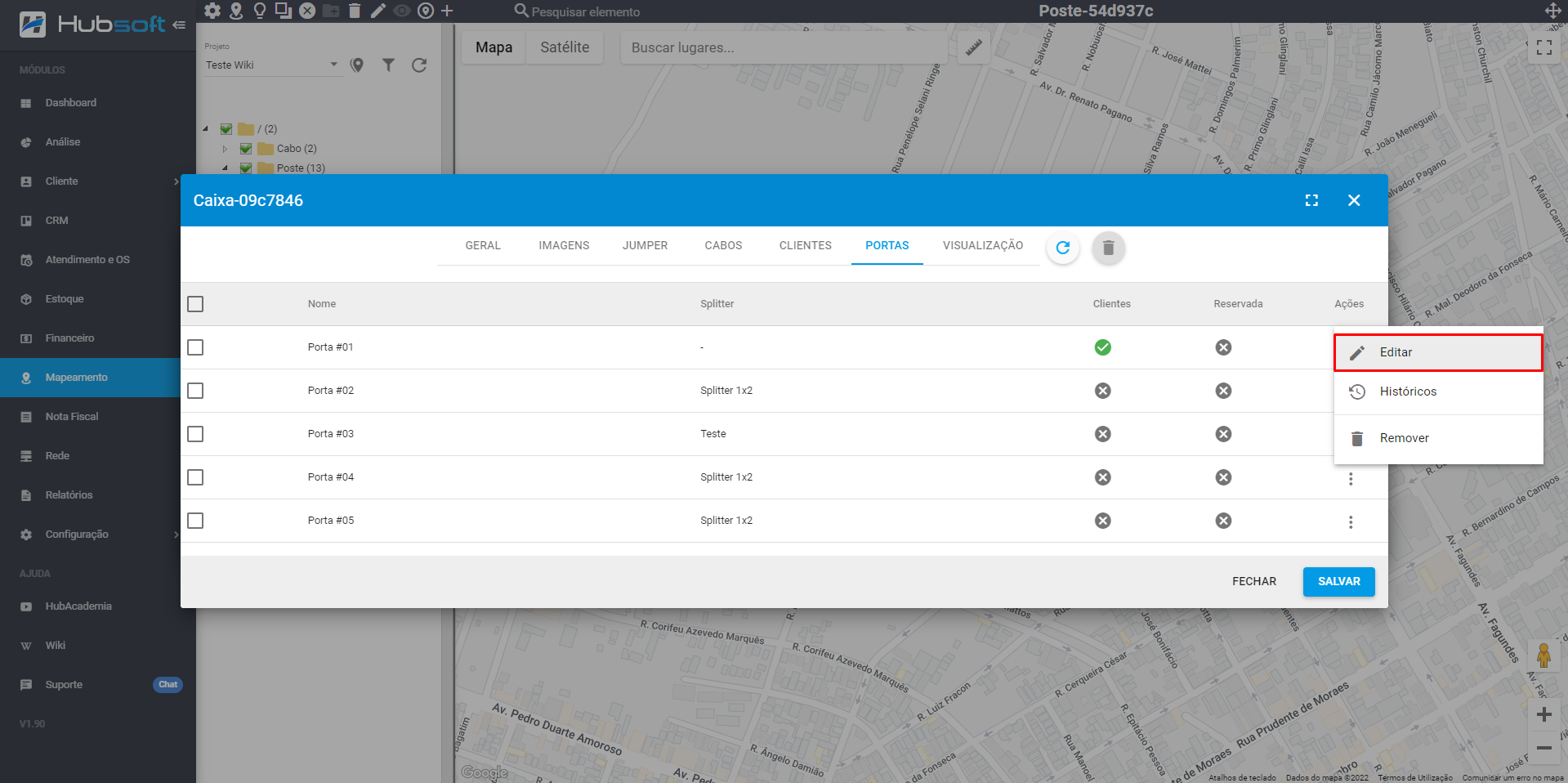Check the Porta #03 row checkbox
The image size is (1568, 783).
[x=195, y=434]
